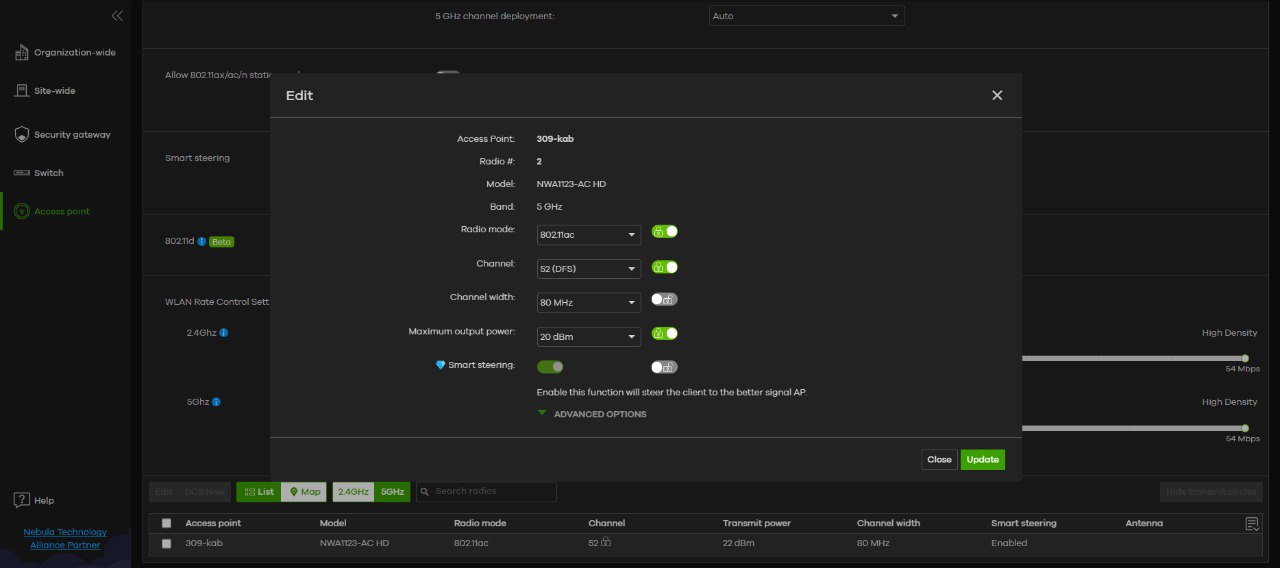Open the Radio mode 802.11ac dropdown
The width and height of the screenshot is (1280, 568).
pyautogui.click(x=589, y=235)
